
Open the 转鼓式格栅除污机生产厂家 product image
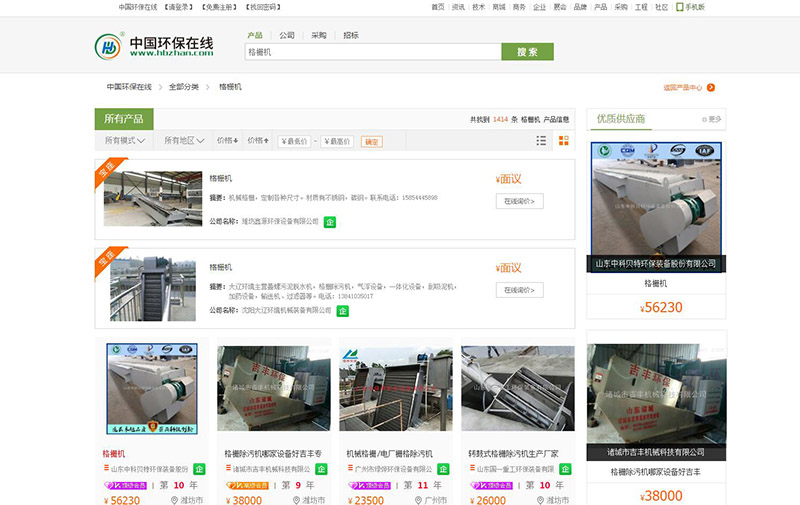point(518,388)
